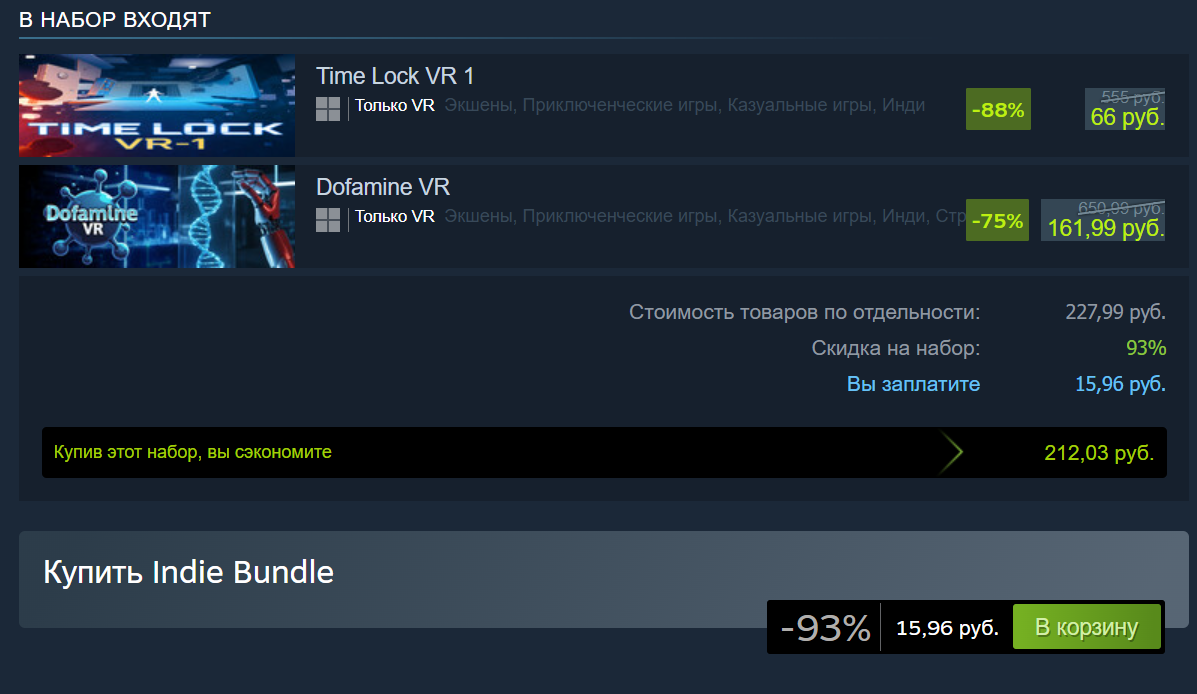Click the В НАБОР ВХОДЯТ section header
The height and width of the screenshot is (694, 1197).
115,20
